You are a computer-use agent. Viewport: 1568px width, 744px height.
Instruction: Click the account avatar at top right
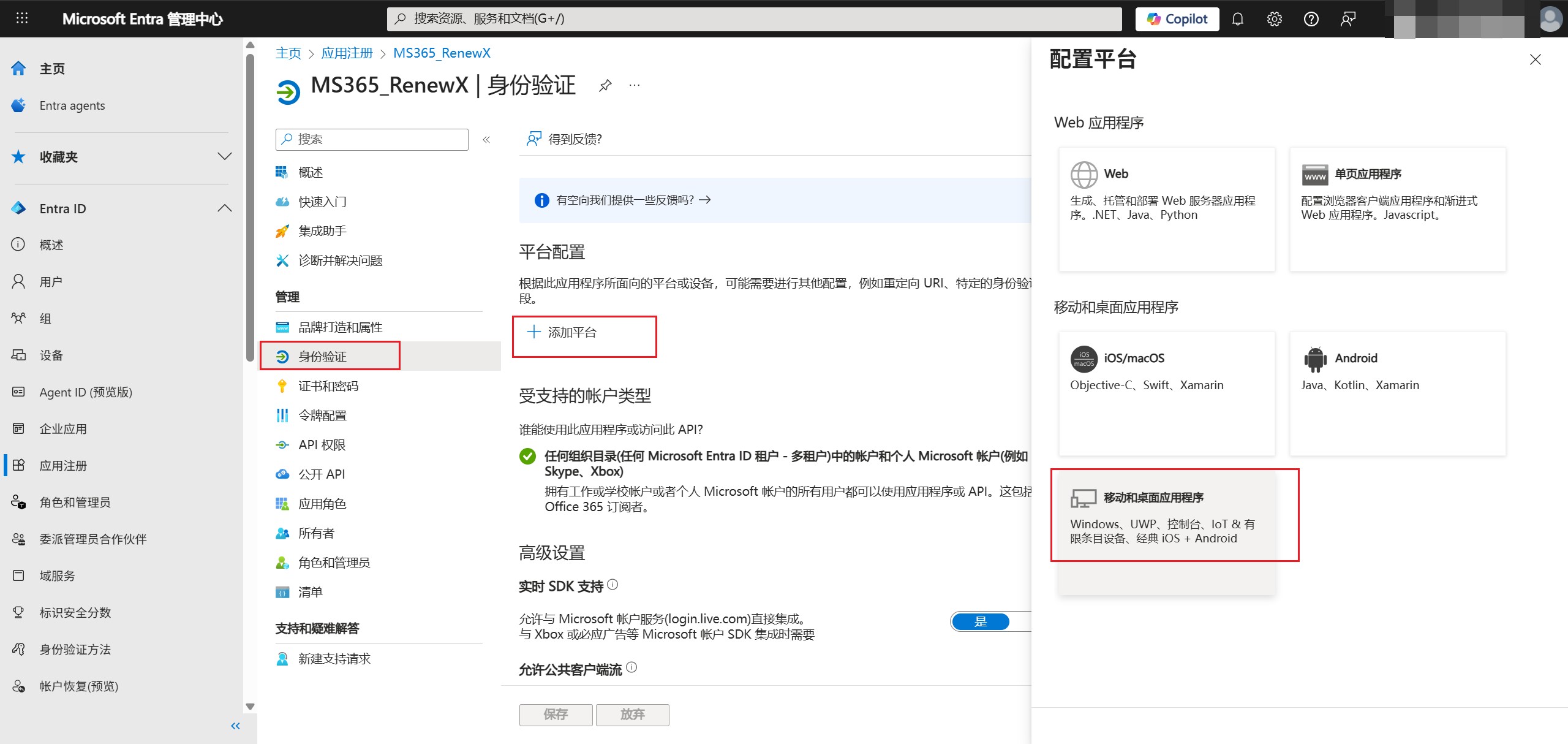coord(1550,19)
